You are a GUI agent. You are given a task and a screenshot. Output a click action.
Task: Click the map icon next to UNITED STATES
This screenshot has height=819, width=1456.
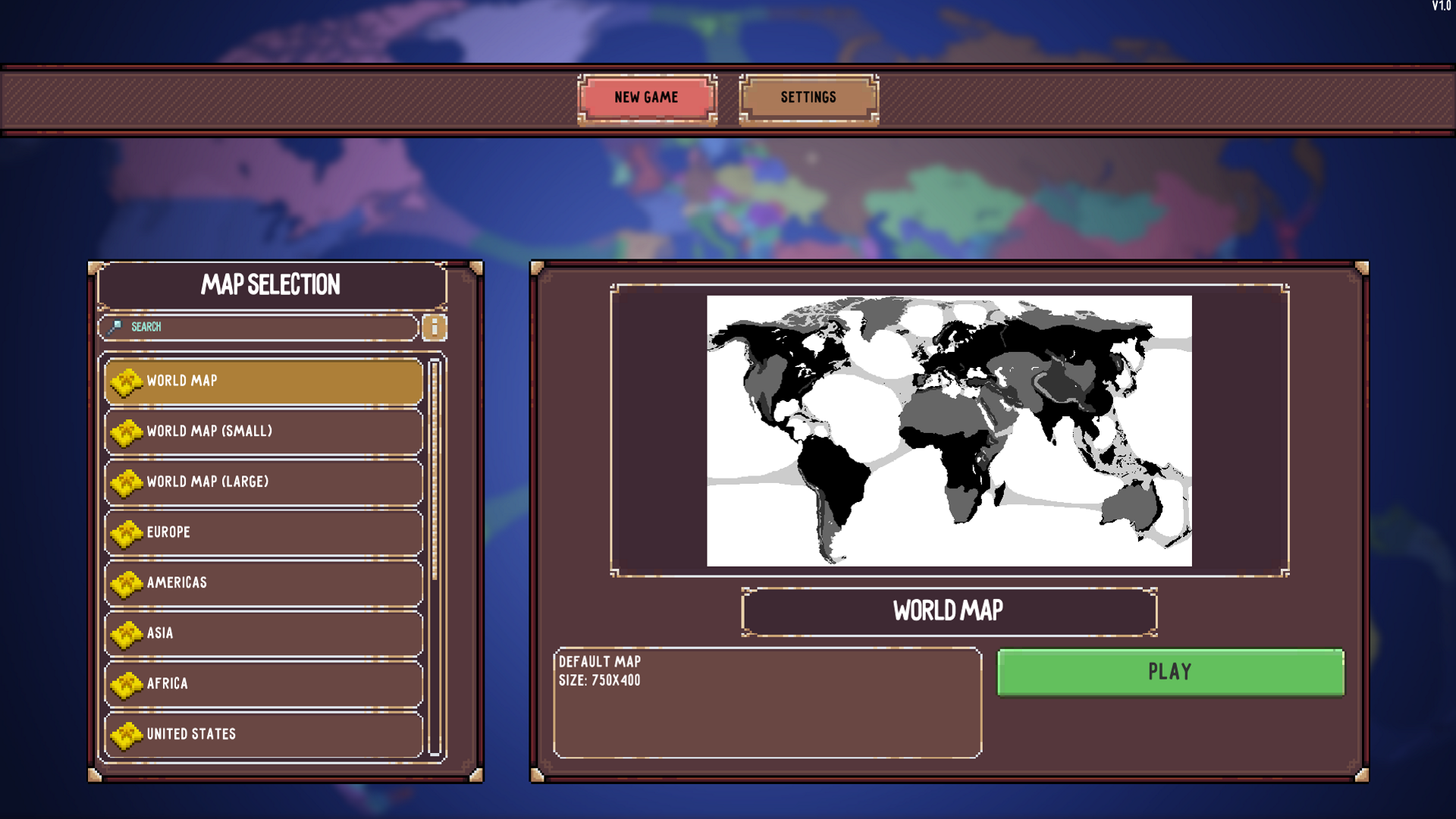coord(127,734)
